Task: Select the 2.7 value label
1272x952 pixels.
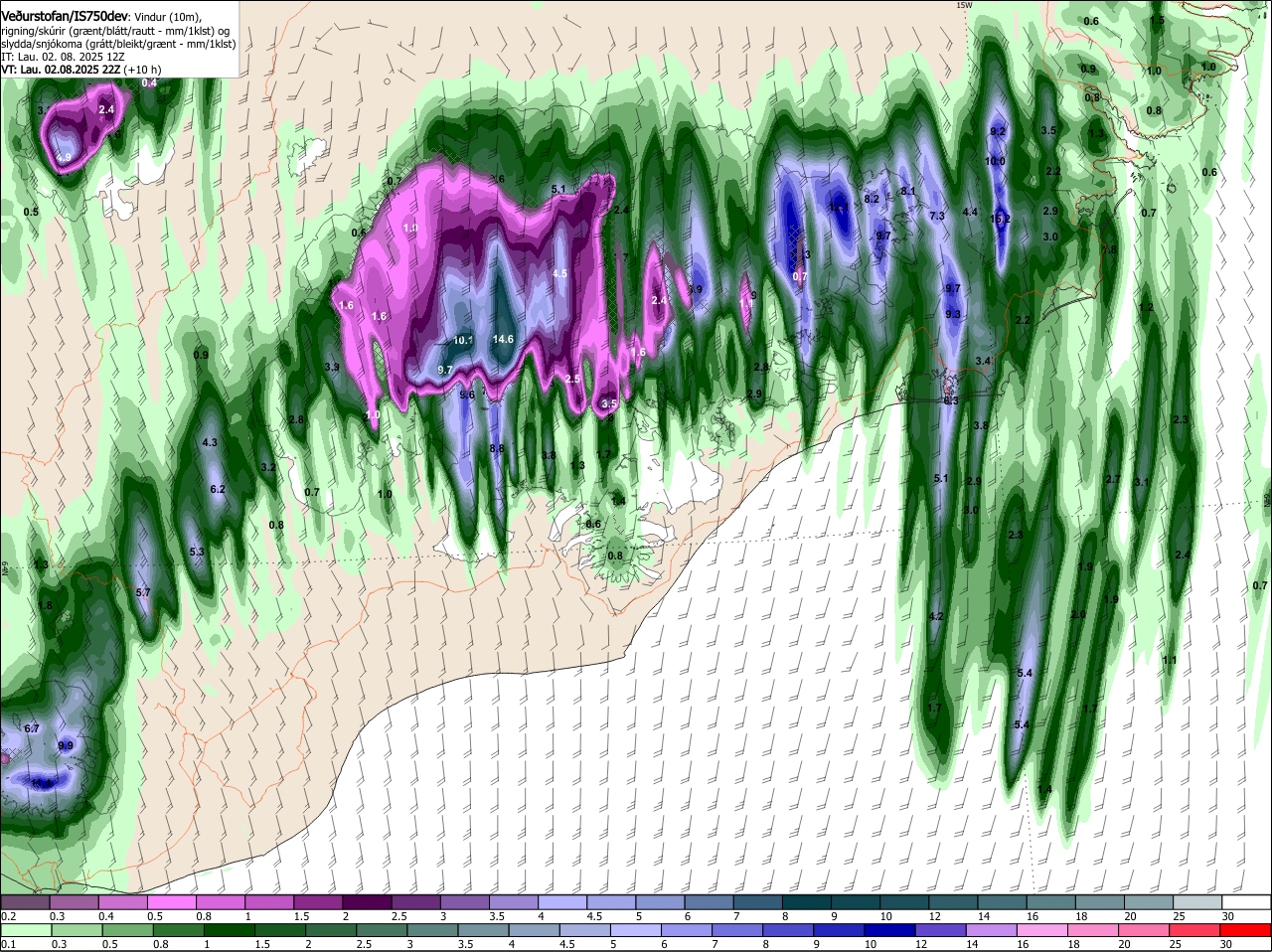Action: [x=1113, y=479]
